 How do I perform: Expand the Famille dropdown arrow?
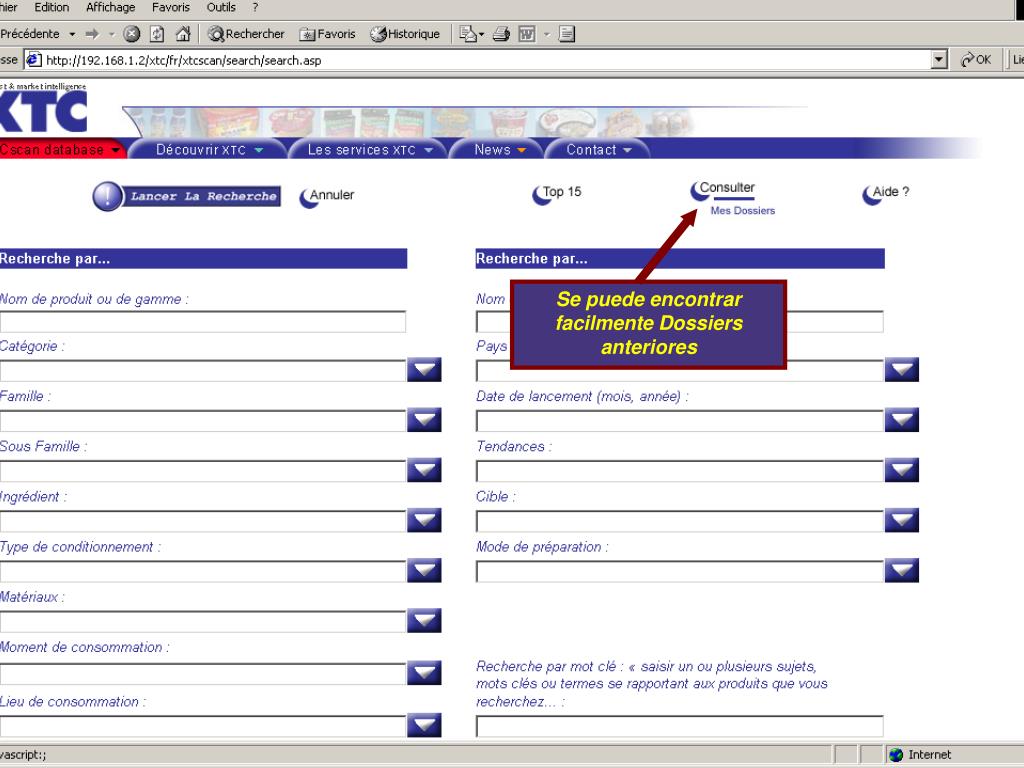(424, 420)
